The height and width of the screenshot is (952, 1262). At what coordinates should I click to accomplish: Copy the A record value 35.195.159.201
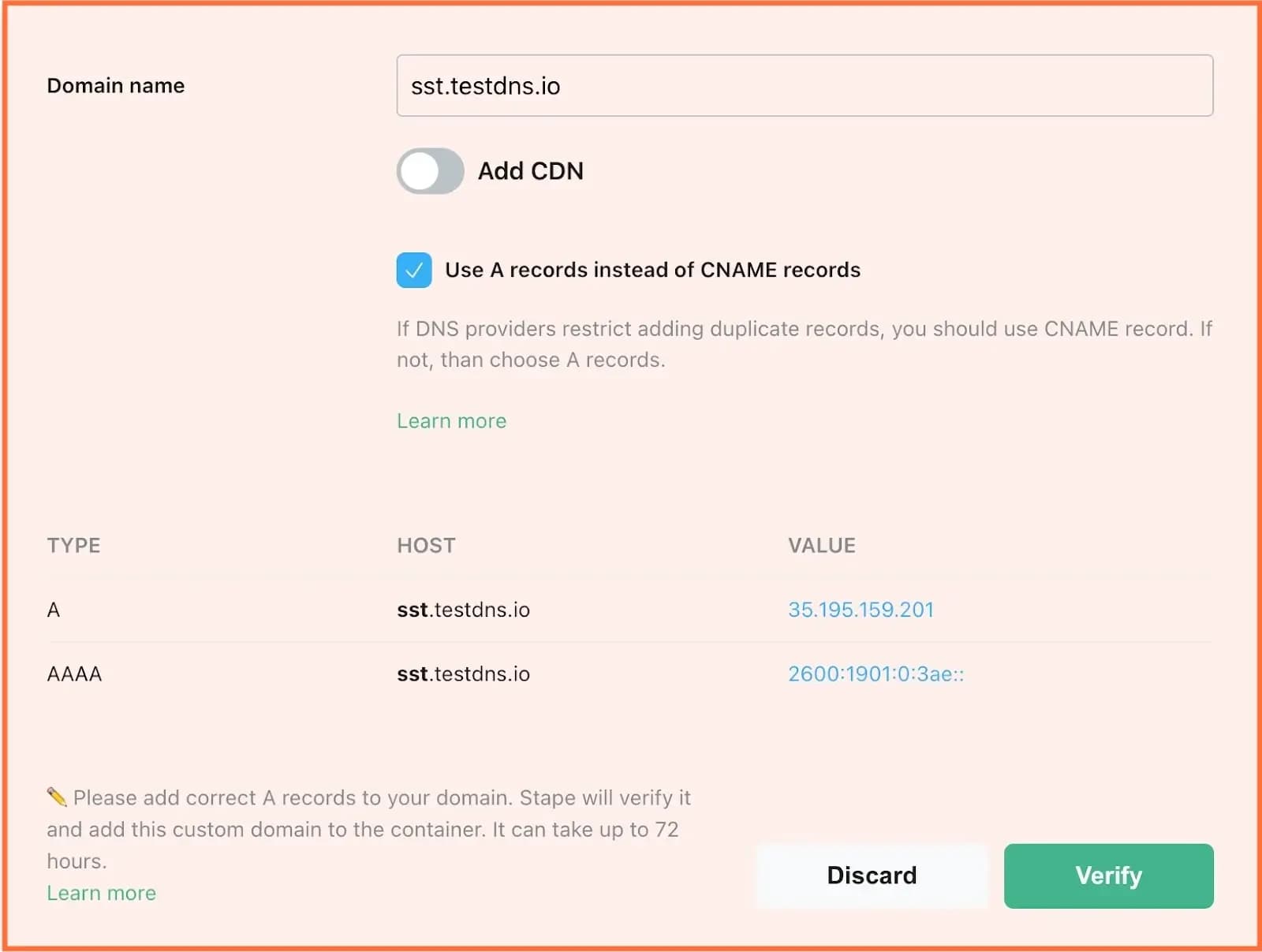click(x=860, y=609)
